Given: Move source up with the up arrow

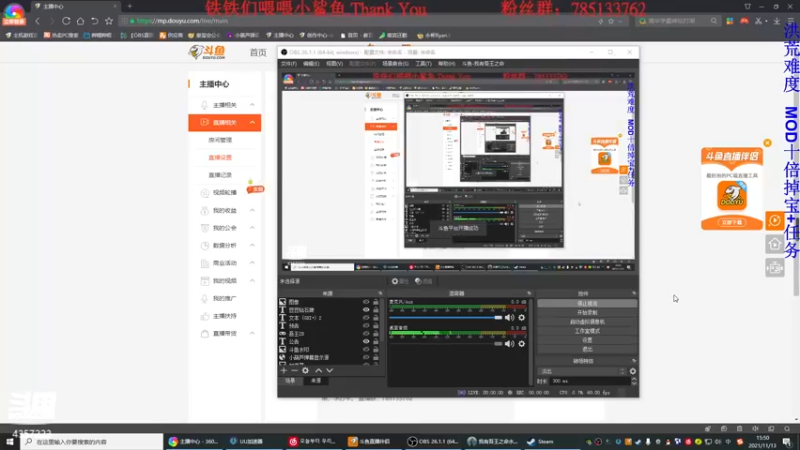Looking at the screenshot, I should (318, 370).
